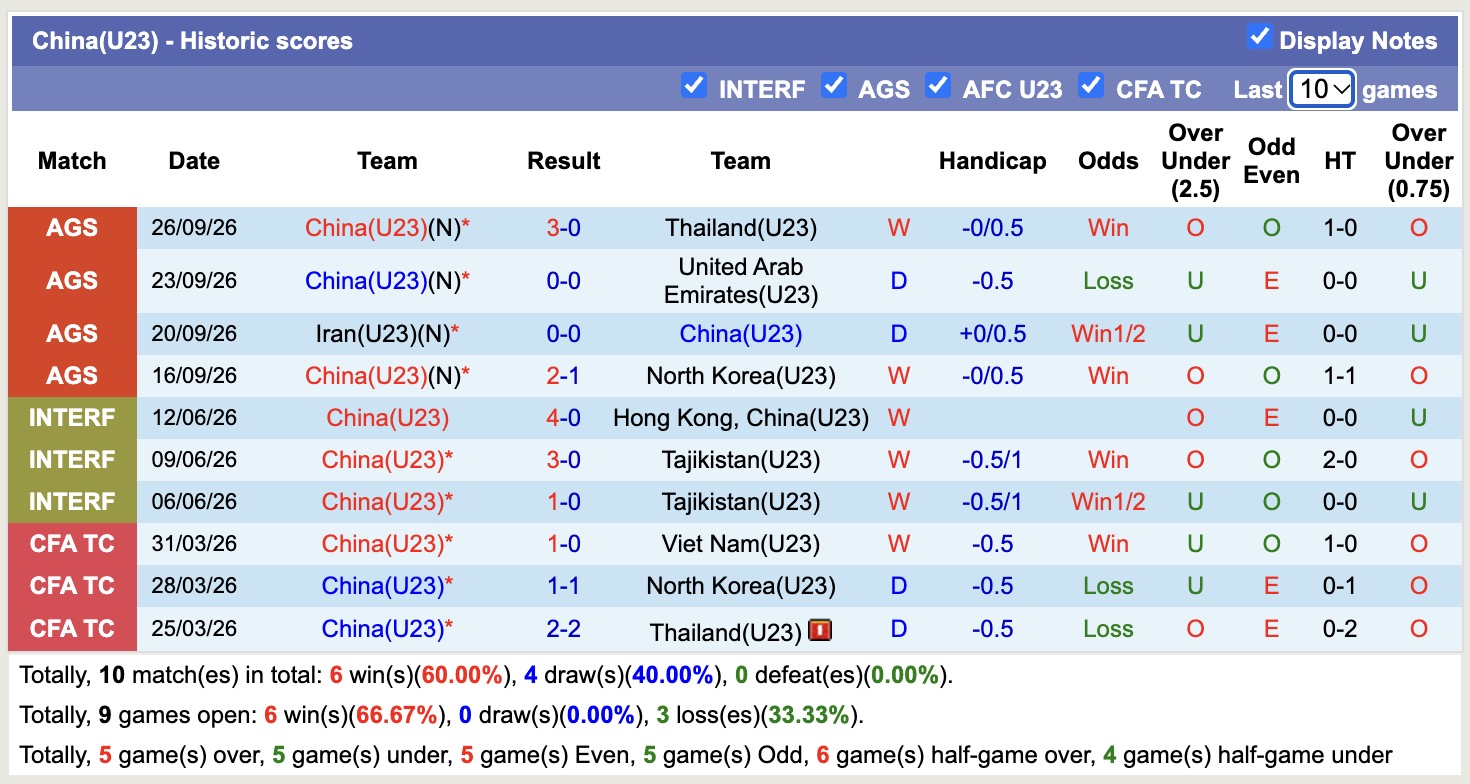Click North Korea(U23) in the 28/03/26 row
Image resolution: width=1470 pixels, height=784 pixels.
click(x=741, y=586)
